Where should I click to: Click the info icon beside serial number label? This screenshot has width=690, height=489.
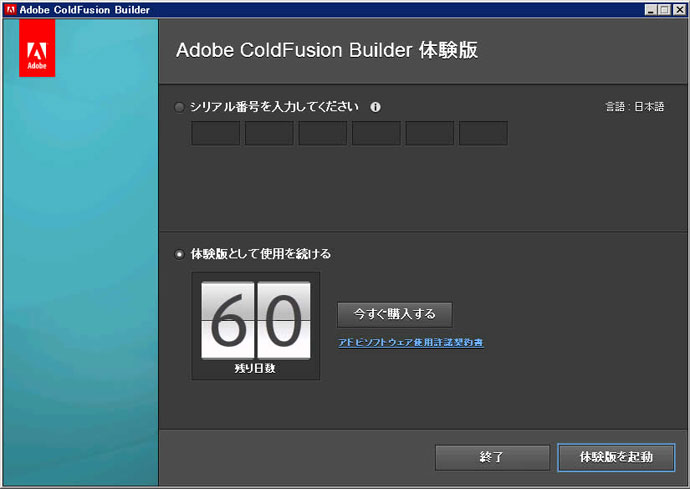click(x=375, y=107)
